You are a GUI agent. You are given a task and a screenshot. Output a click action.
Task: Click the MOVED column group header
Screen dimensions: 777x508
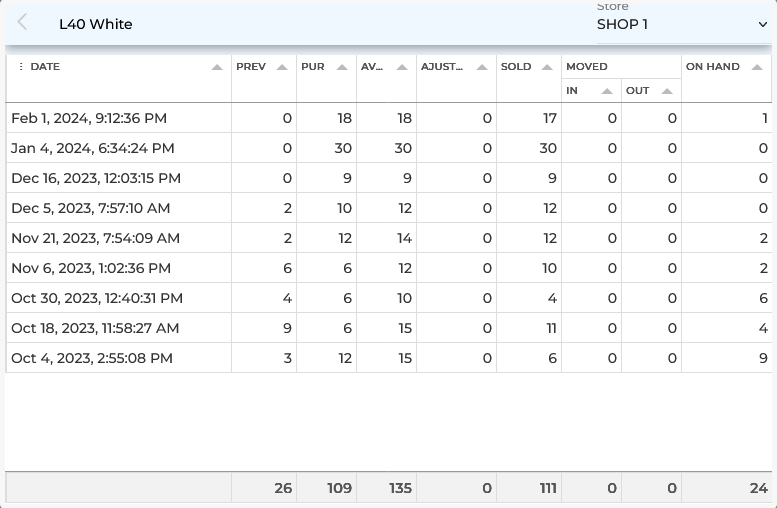pyautogui.click(x=587, y=67)
